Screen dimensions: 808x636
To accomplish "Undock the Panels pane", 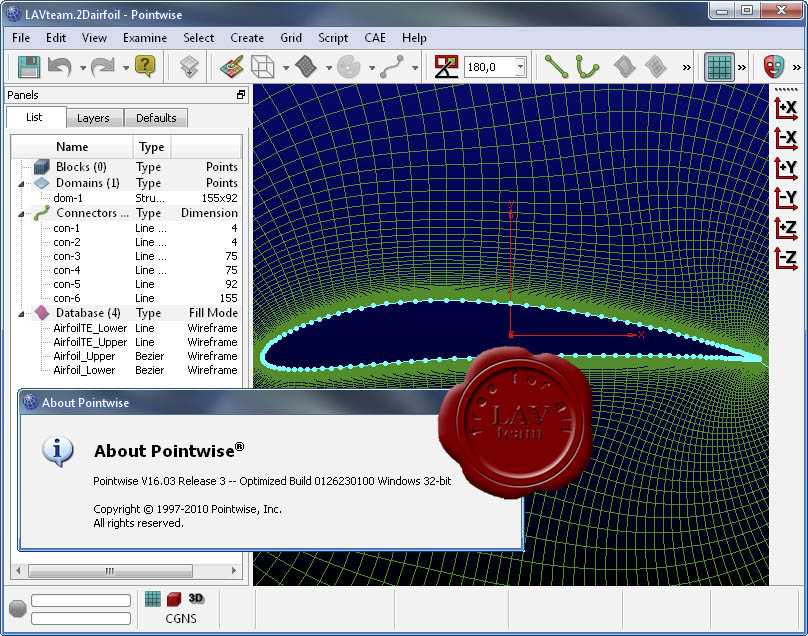I will coord(241,95).
